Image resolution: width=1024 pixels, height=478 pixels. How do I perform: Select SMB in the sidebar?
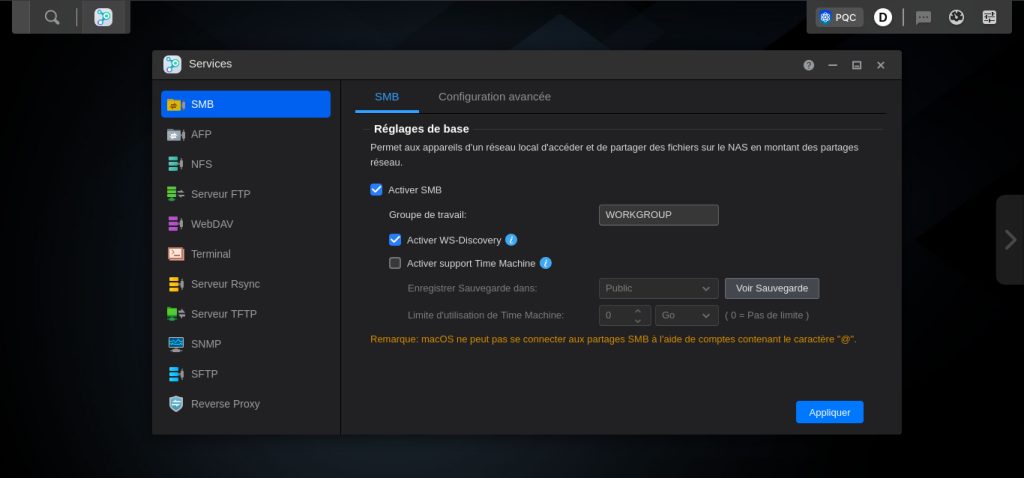coord(246,104)
